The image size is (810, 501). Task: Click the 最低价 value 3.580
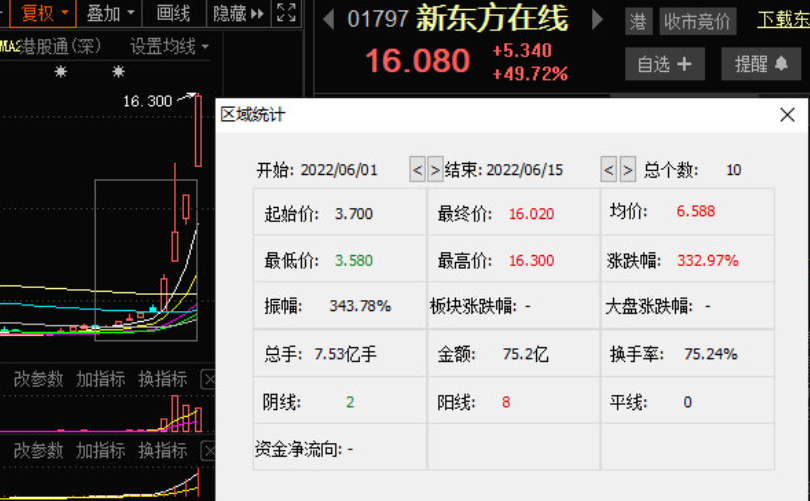point(354,260)
